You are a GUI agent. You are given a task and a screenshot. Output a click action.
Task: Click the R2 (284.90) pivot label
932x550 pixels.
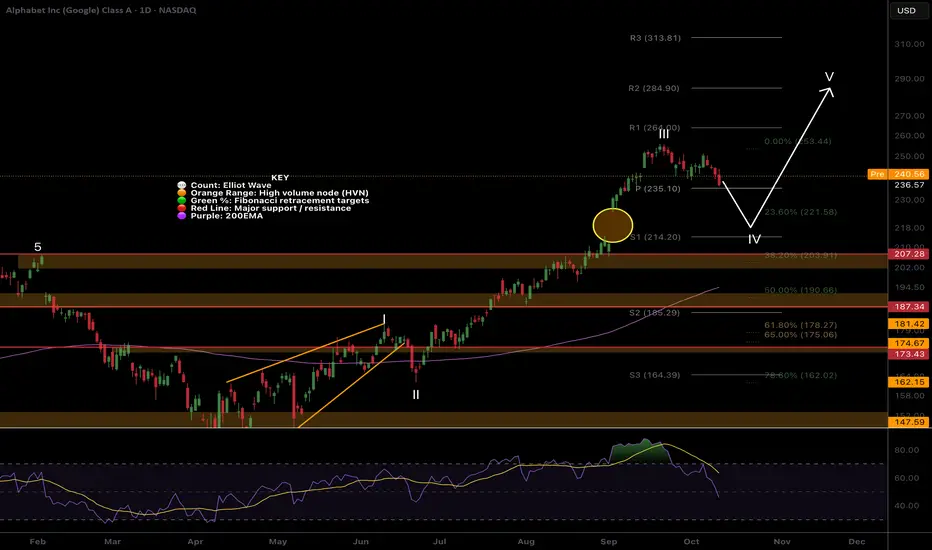654,88
